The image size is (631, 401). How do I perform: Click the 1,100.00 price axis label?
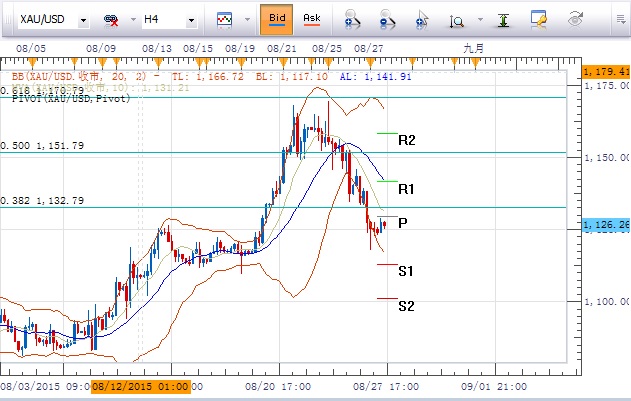point(607,302)
